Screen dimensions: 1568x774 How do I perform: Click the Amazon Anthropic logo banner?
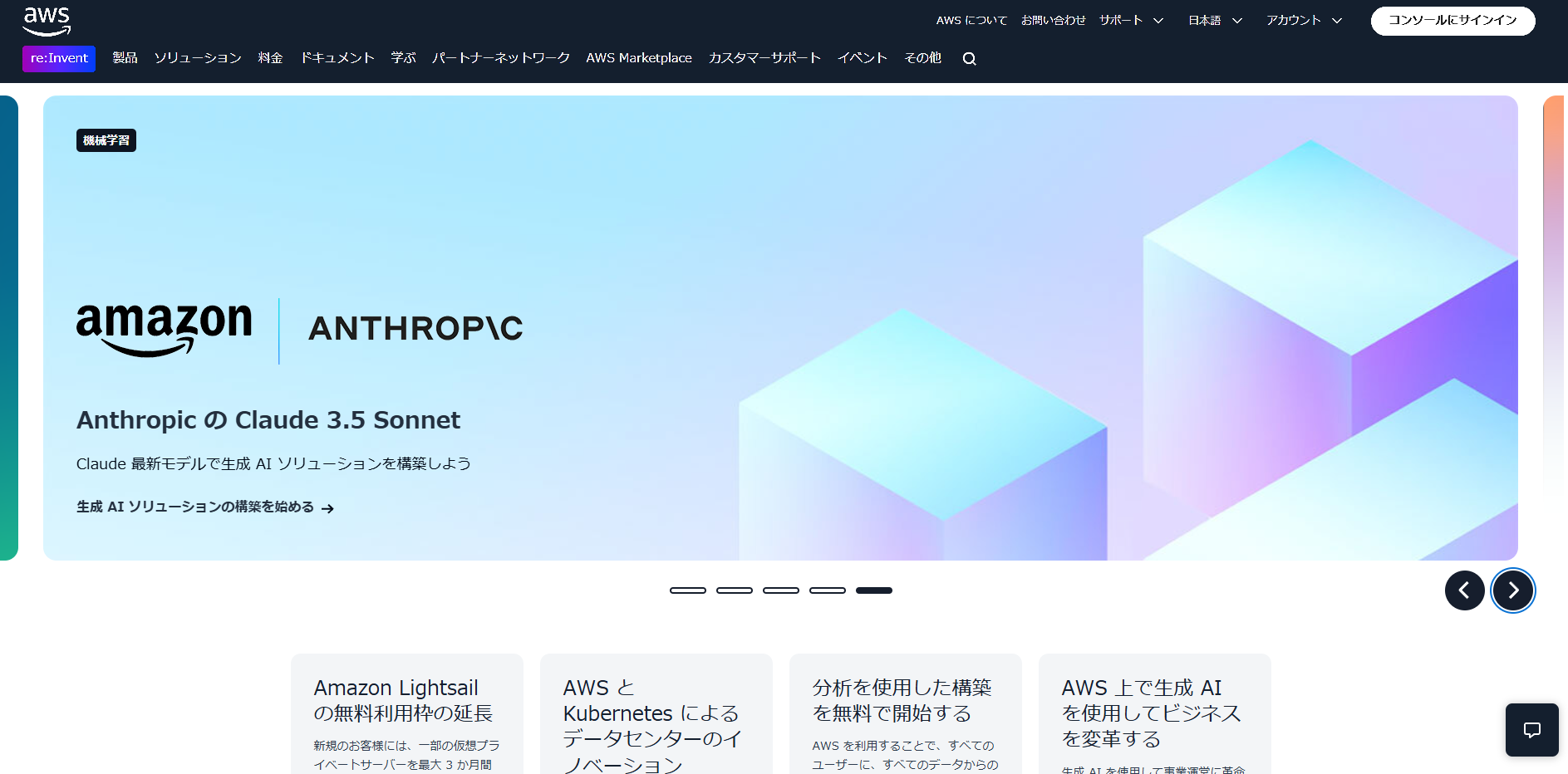(300, 330)
